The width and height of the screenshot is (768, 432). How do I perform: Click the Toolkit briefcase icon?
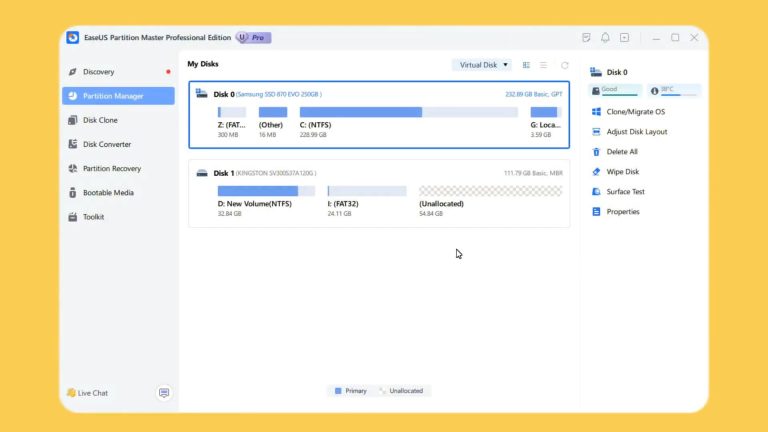tap(72, 216)
